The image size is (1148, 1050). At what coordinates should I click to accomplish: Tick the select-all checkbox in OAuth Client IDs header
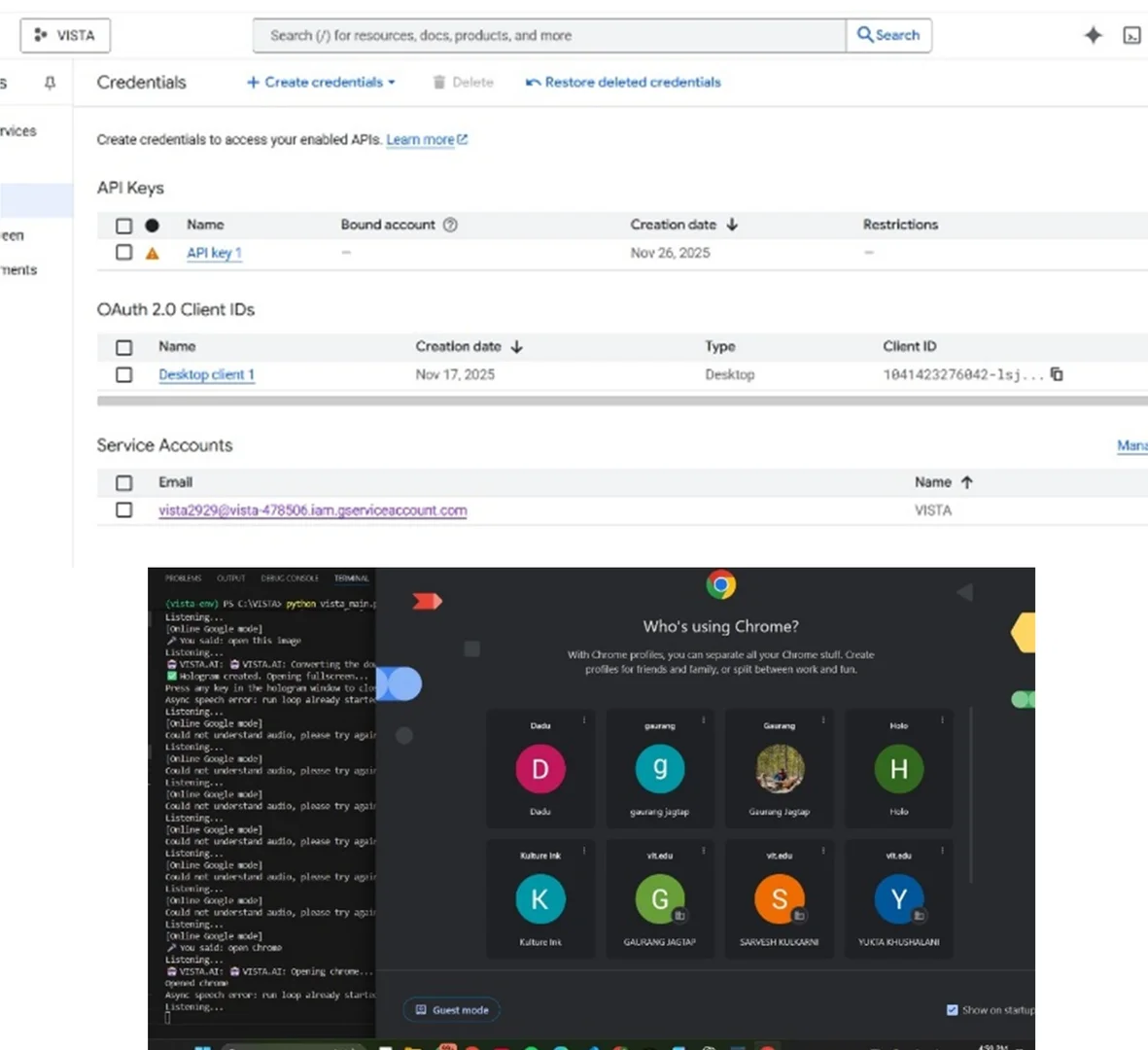[123, 347]
